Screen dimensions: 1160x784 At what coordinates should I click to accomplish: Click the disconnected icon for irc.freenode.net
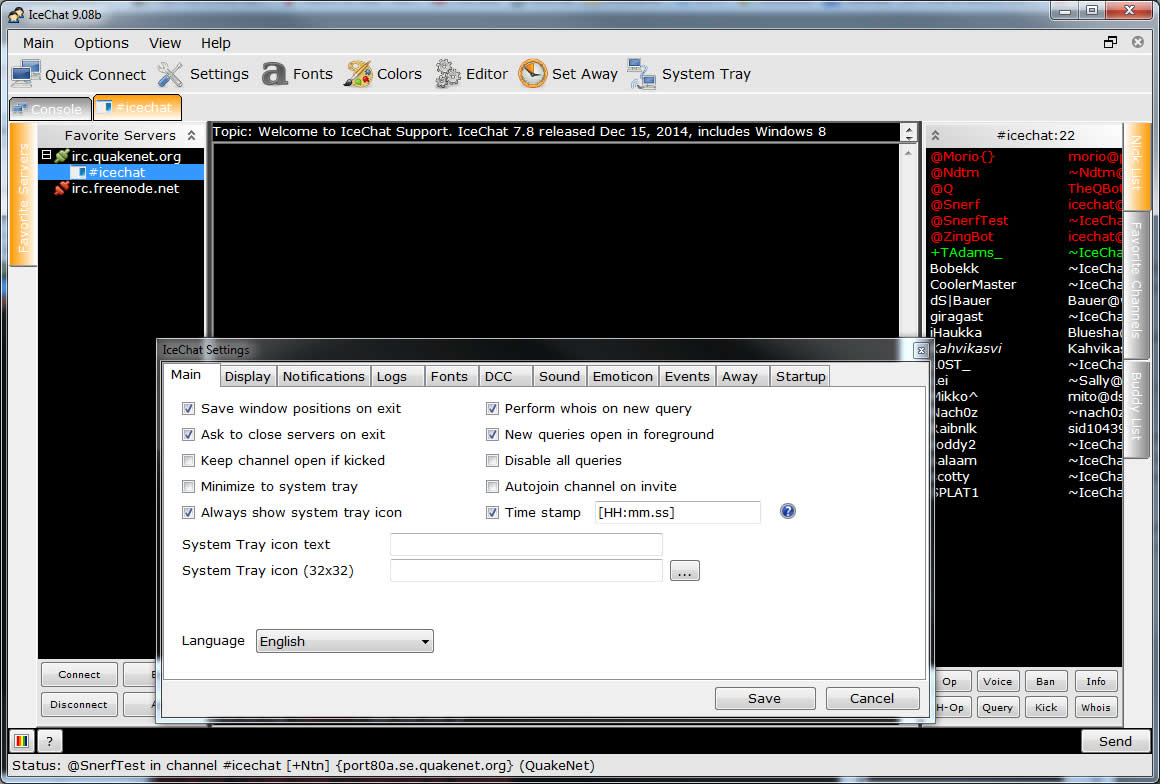tap(61, 189)
